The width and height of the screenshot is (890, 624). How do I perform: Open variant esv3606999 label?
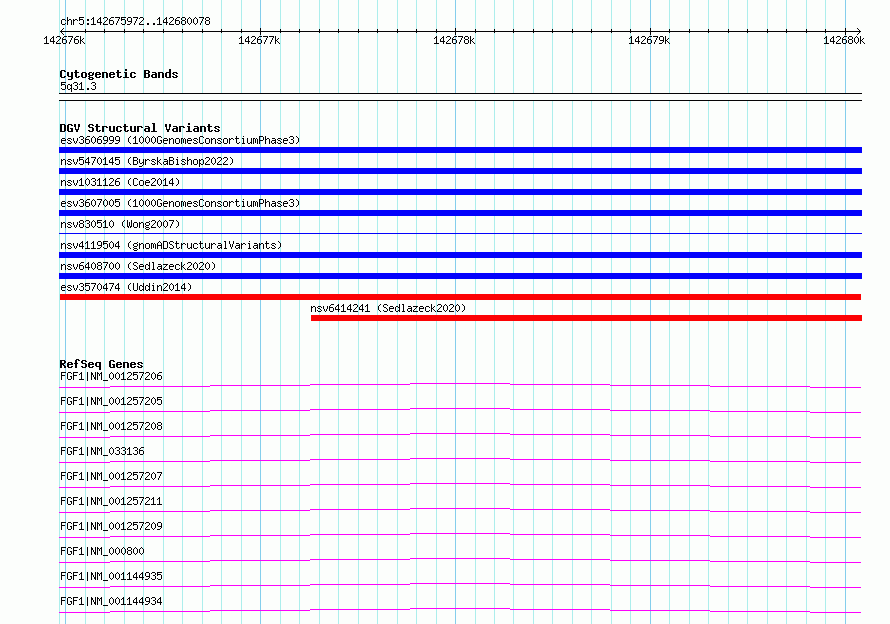point(180,140)
